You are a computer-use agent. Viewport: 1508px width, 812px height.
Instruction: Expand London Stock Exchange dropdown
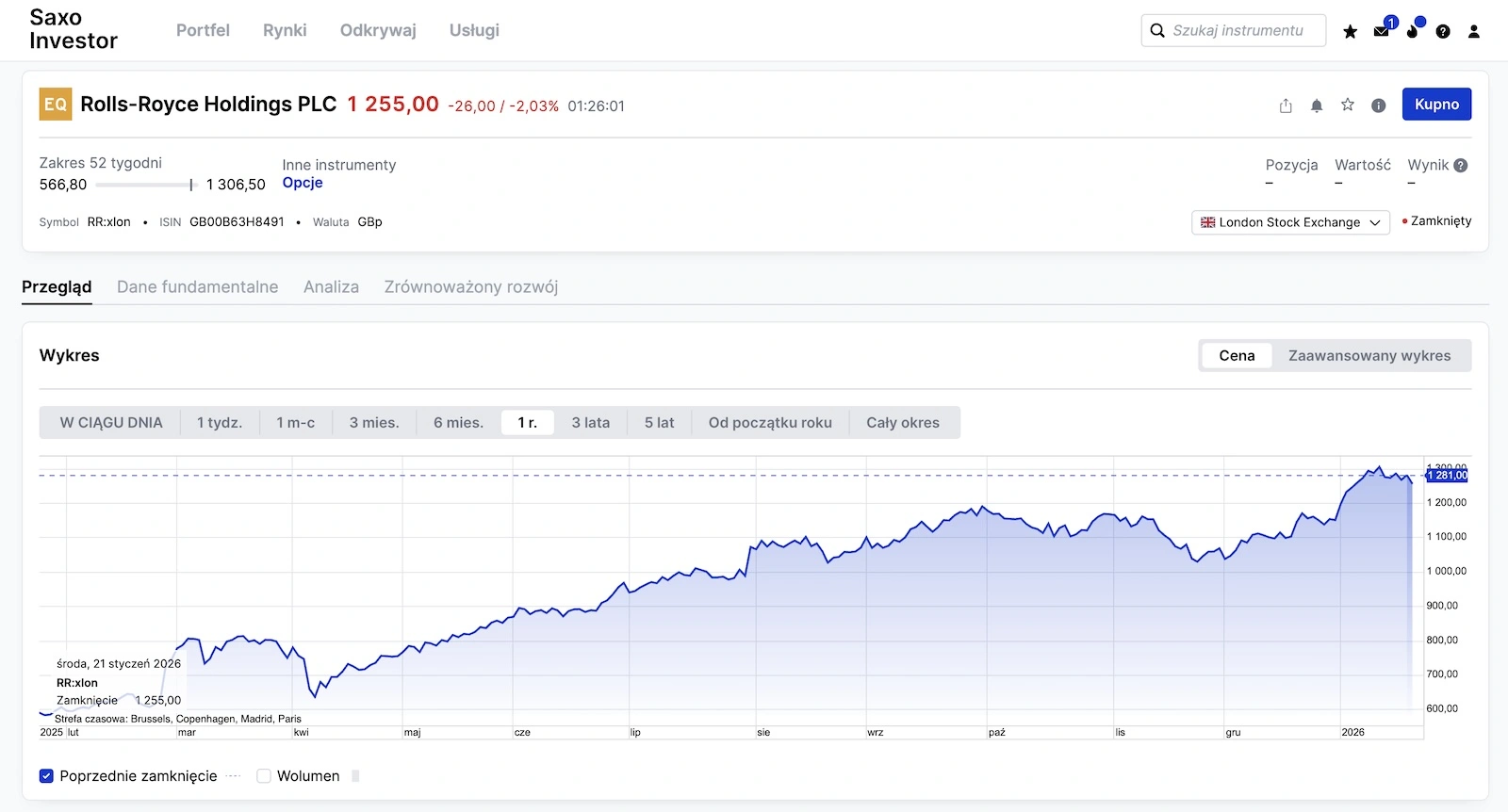pos(1289,222)
